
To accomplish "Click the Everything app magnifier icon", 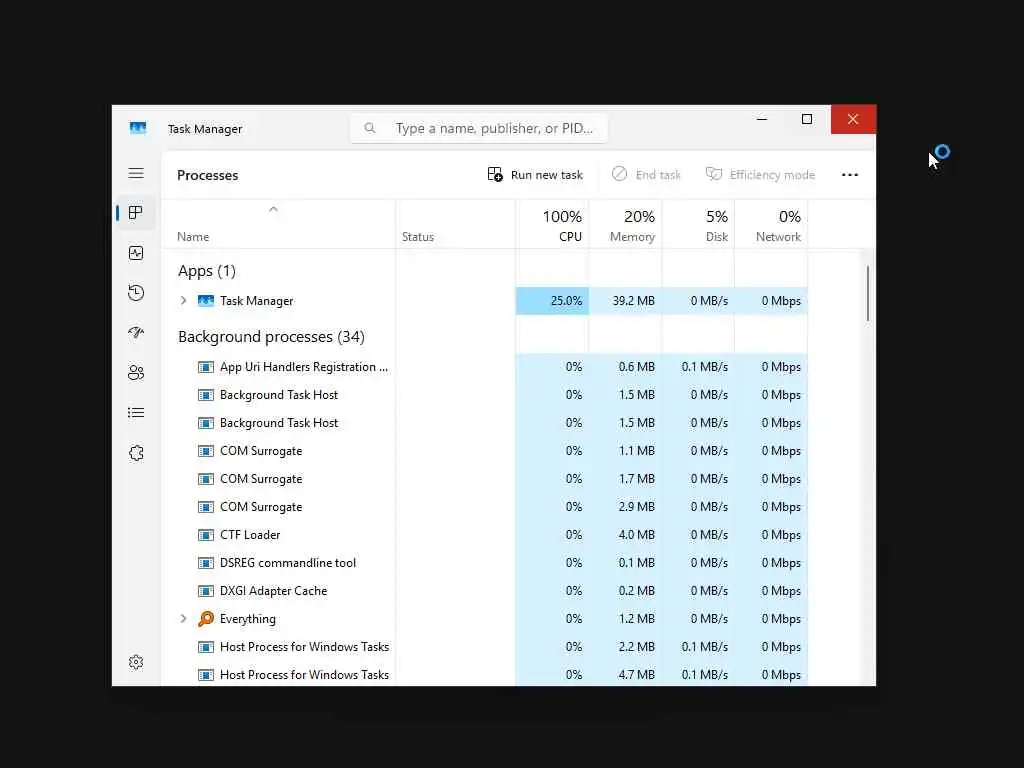I will pos(206,618).
